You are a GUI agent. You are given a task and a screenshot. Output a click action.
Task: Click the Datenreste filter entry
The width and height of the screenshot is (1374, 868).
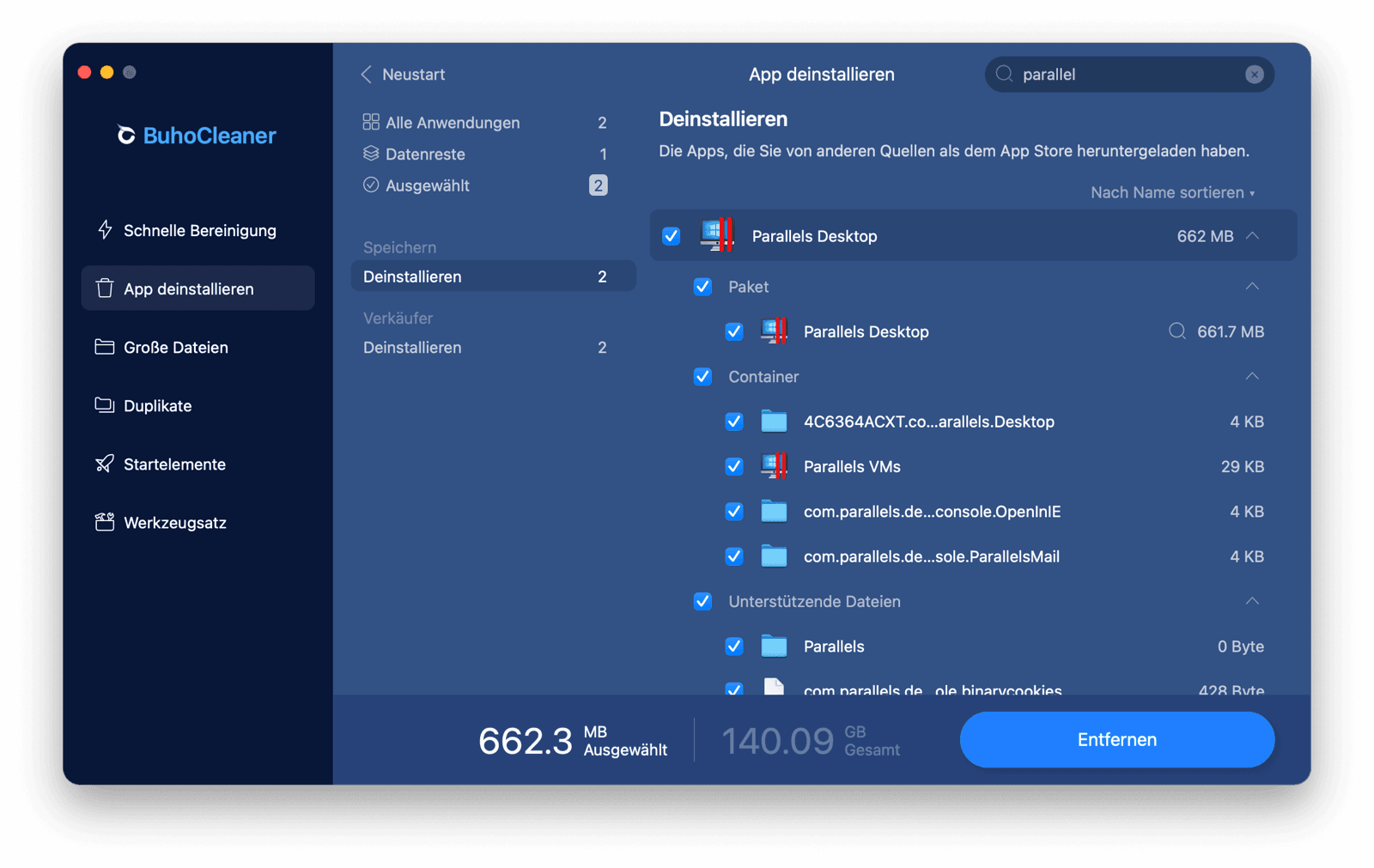[x=426, y=154]
